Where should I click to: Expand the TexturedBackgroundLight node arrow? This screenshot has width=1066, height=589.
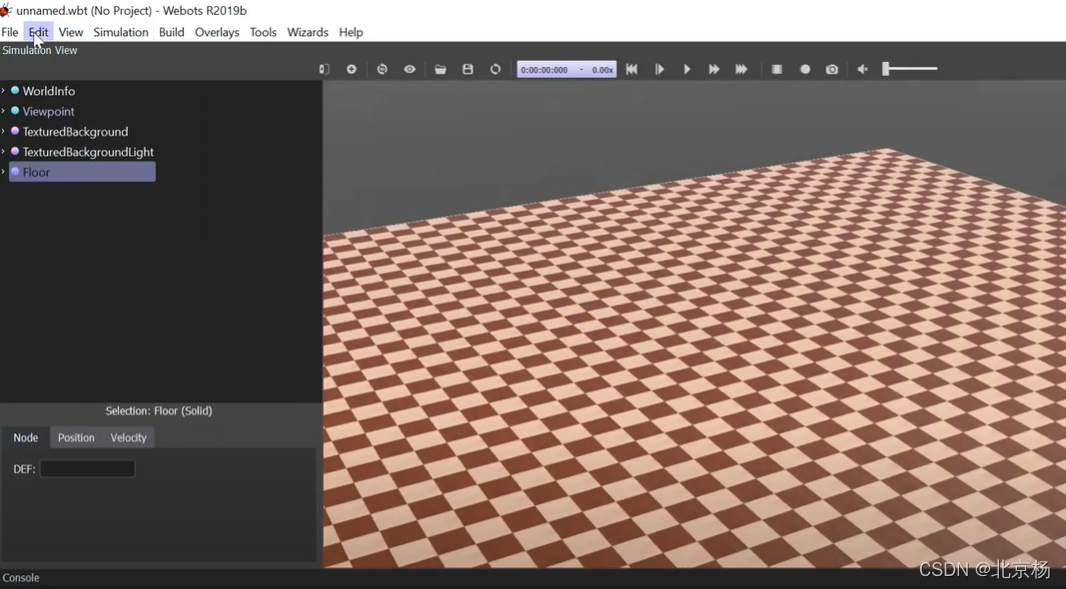pos(3,152)
